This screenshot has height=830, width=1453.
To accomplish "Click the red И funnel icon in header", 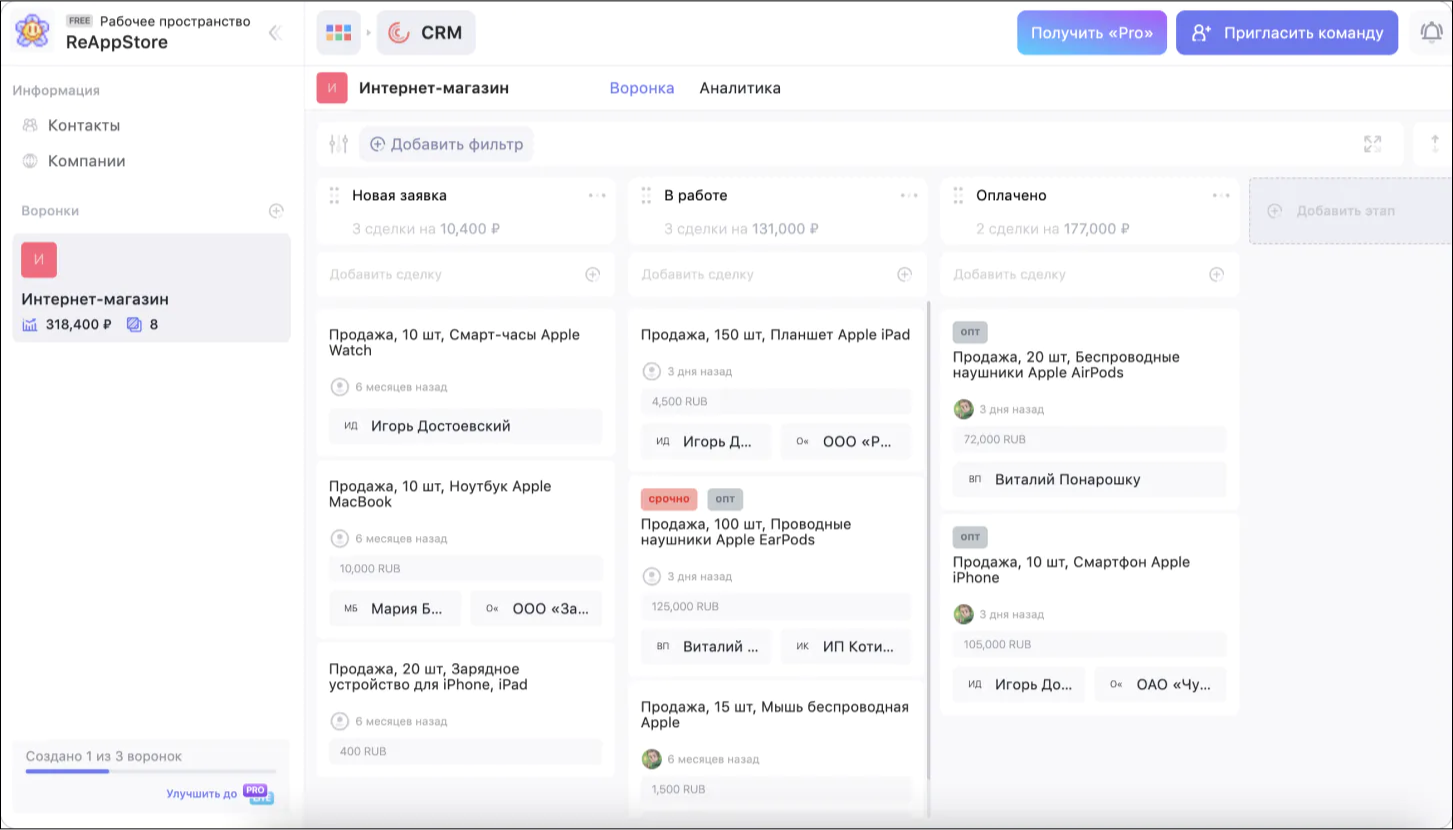I will pyautogui.click(x=332, y=88).
